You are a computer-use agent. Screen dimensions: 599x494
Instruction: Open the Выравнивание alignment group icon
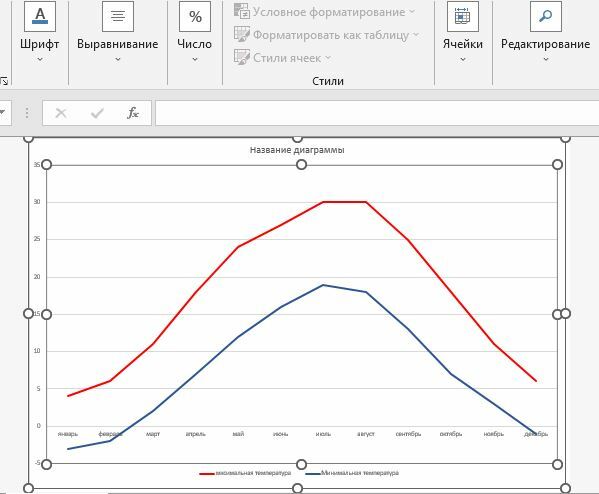118,16
